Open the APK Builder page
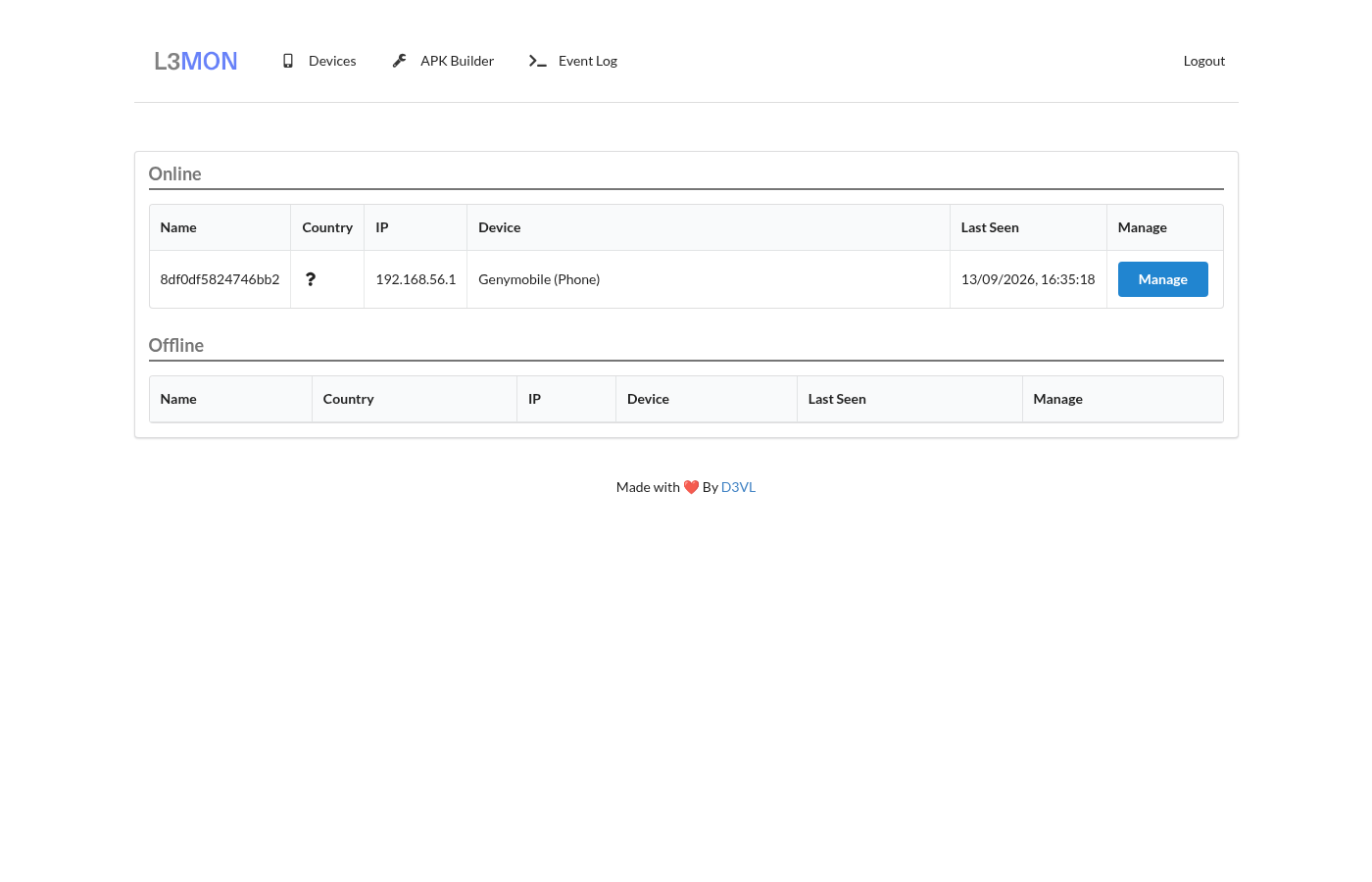The height and width of the screenshot is (882, 1372). [x=443, y=61]
